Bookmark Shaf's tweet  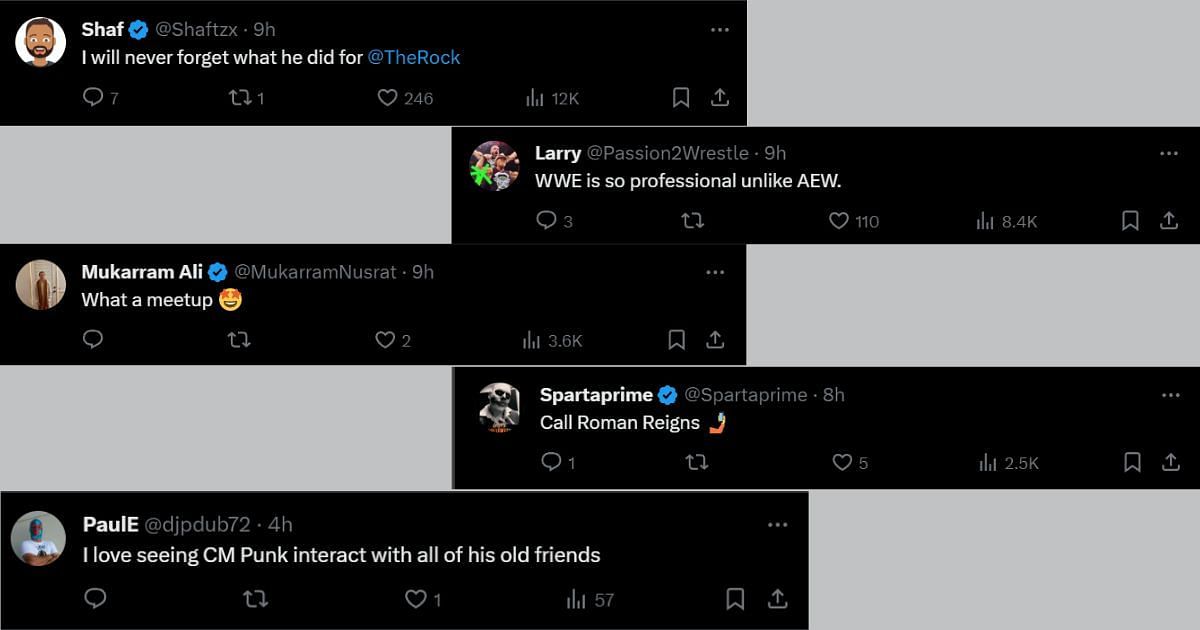pos(680,97)
